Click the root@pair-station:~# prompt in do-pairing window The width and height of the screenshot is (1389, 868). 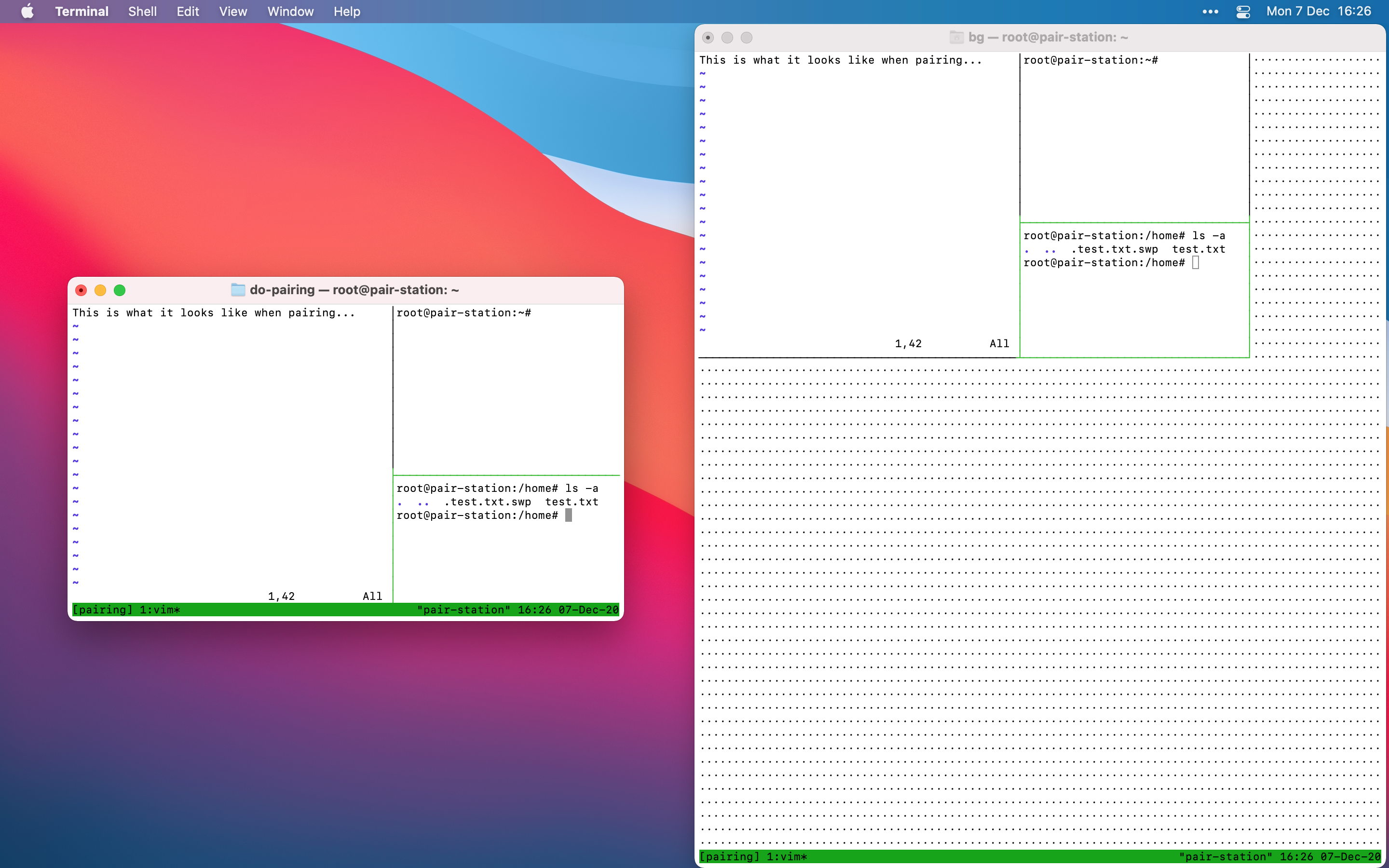coord(464,313)
